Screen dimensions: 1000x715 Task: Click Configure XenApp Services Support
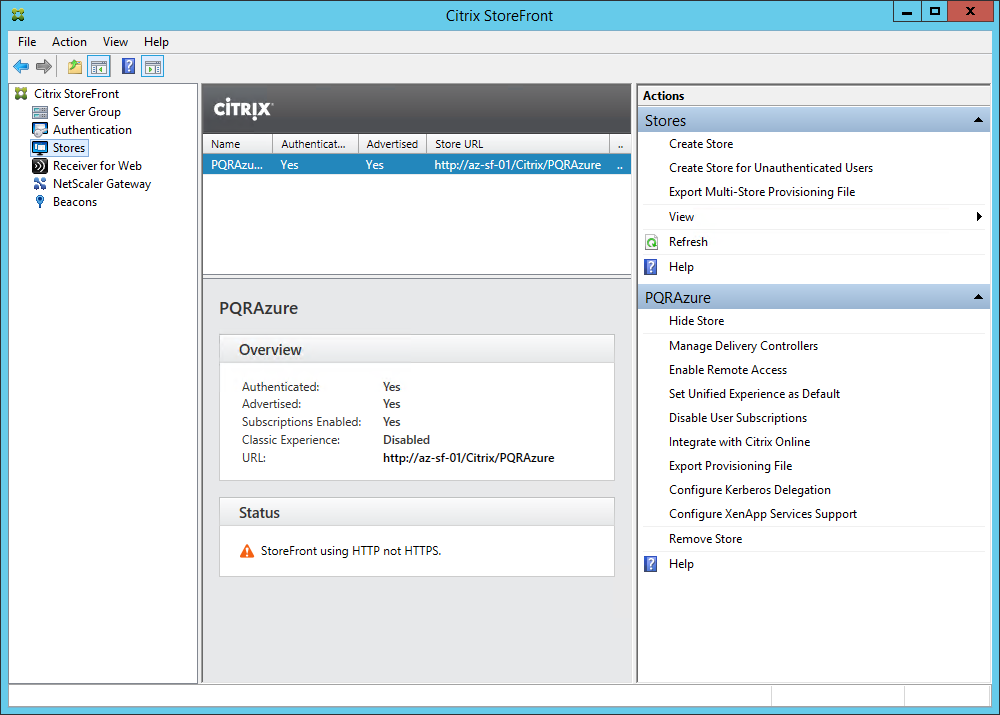[763, 514]
